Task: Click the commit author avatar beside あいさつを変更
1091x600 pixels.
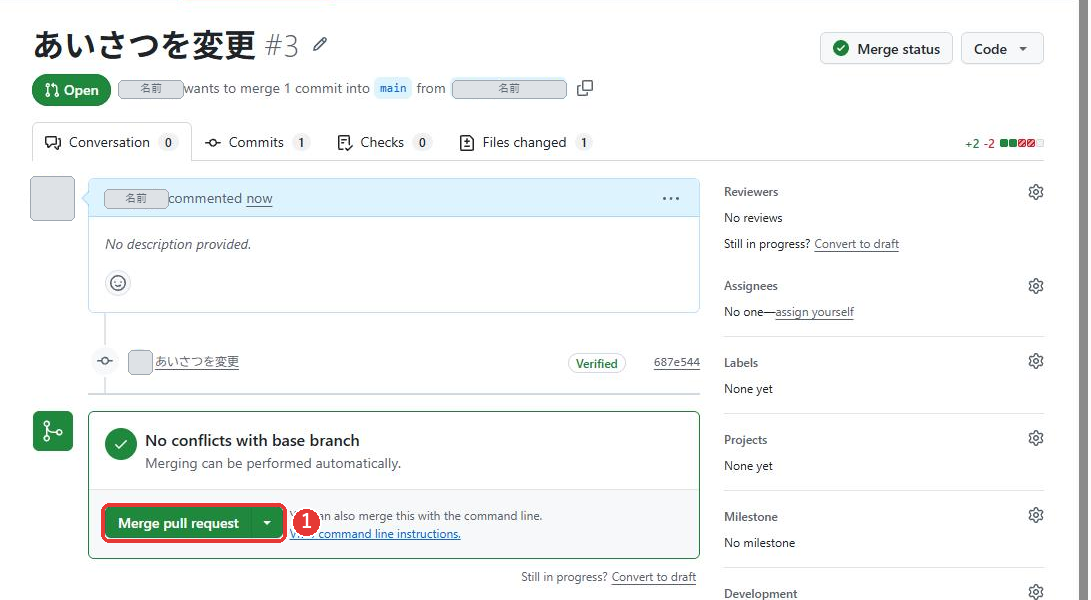Action: [140, 362]
